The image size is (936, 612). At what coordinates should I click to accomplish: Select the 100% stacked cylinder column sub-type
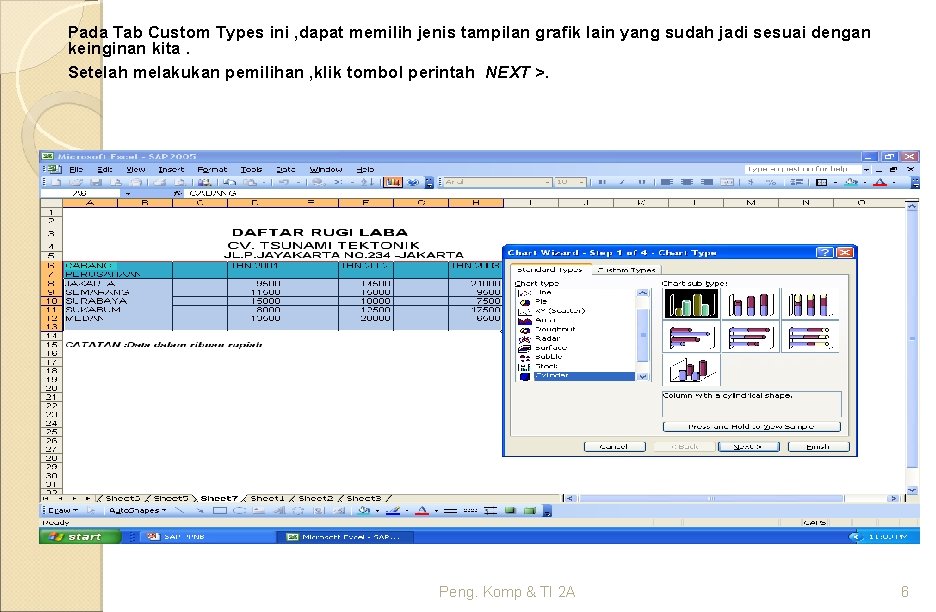[x=810, y=304]
